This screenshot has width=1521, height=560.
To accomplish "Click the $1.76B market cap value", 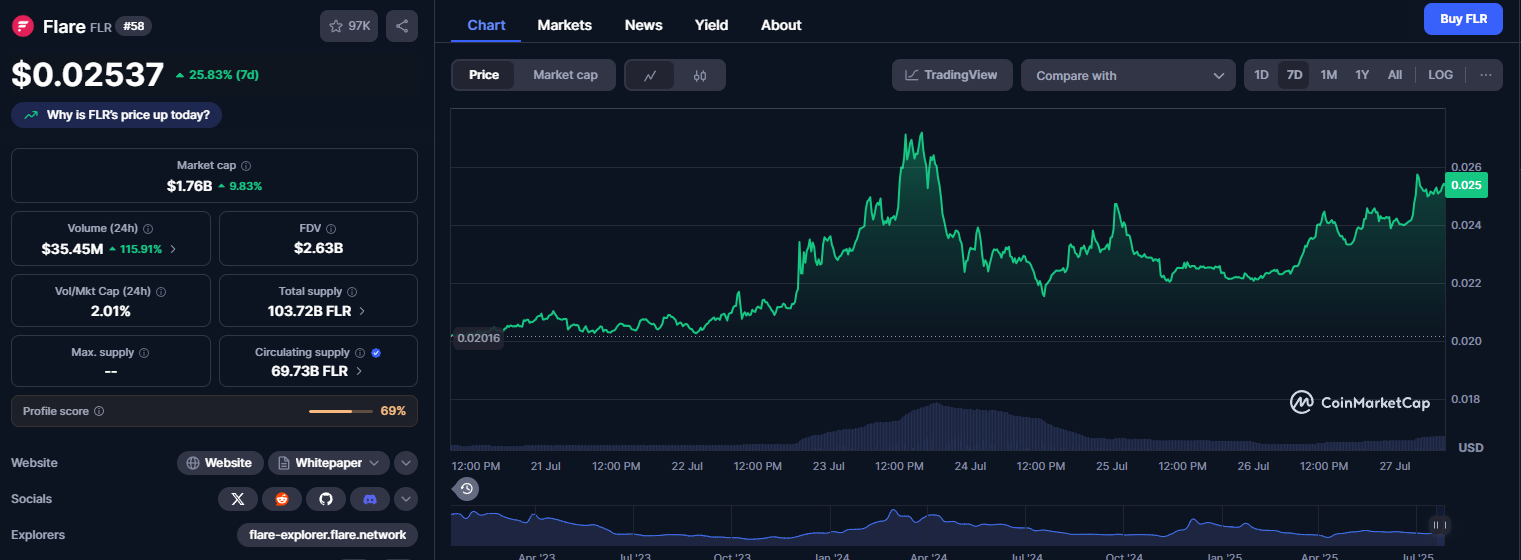I will click(189, 186).
